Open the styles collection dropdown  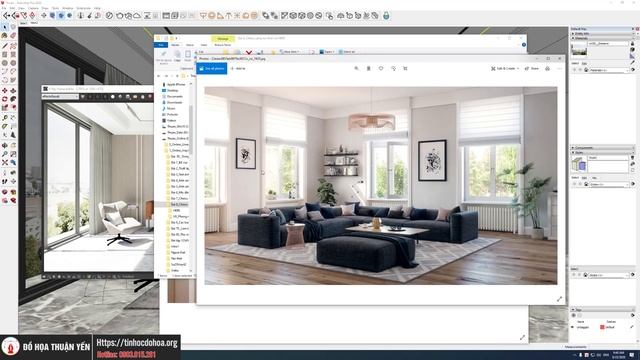(x=609, y=184)
